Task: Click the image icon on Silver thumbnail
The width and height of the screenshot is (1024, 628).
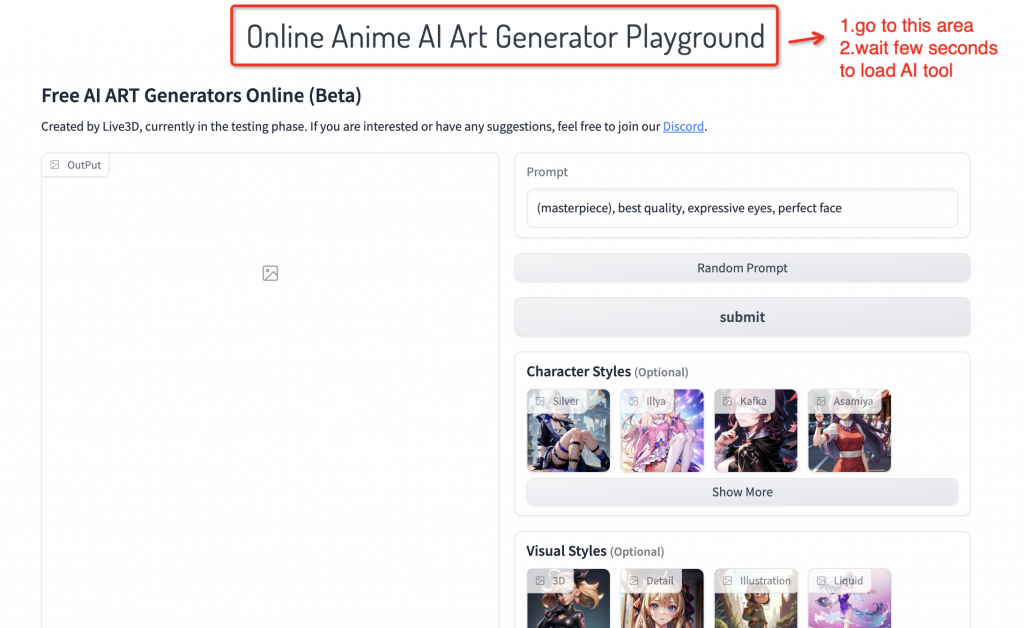Action: [540, 401]
